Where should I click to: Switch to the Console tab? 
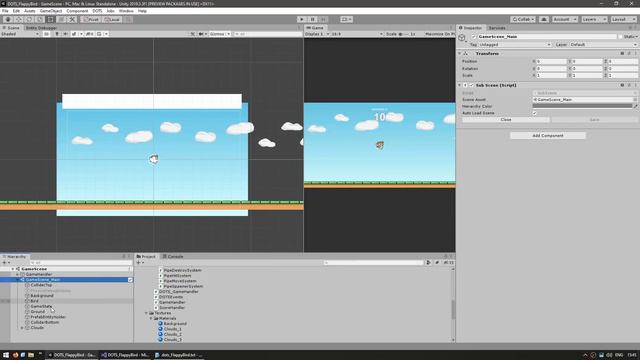tap(173, 256)
